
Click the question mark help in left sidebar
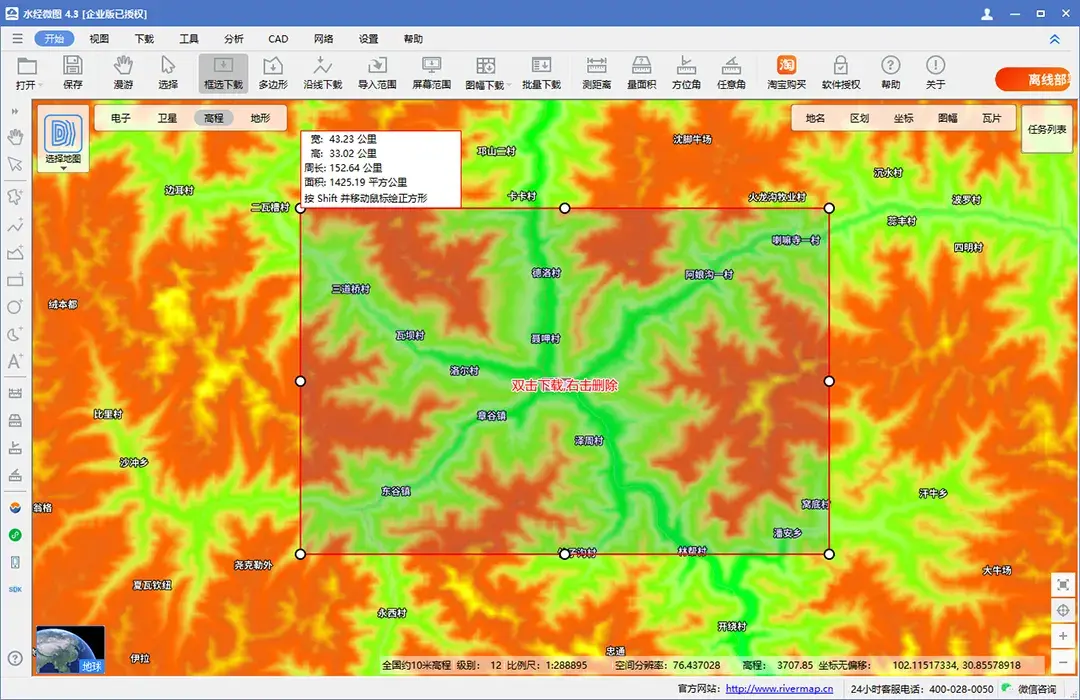pos(15,658)
